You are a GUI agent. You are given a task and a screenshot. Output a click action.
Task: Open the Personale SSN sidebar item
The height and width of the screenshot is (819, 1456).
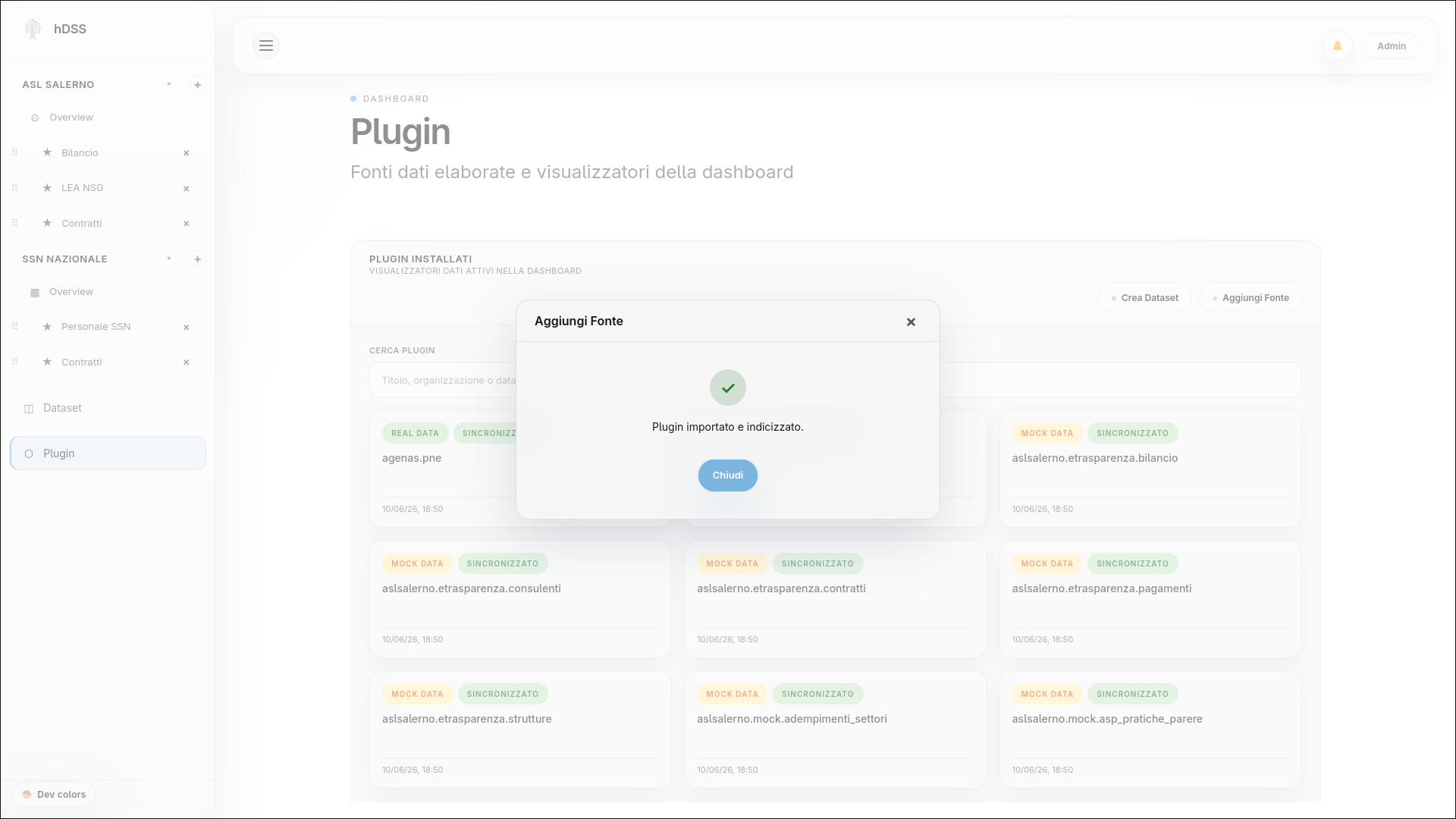(x=96, y=327)
